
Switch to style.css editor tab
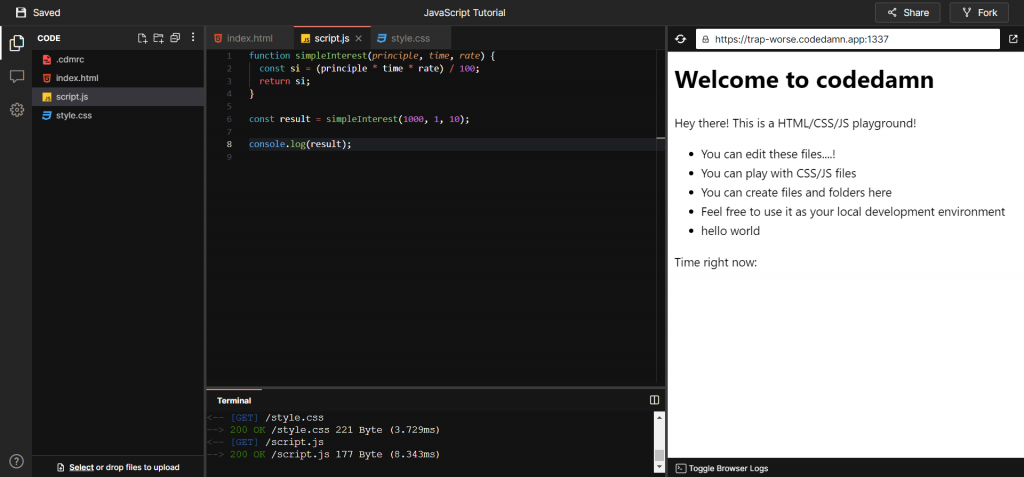coord(410,39)
